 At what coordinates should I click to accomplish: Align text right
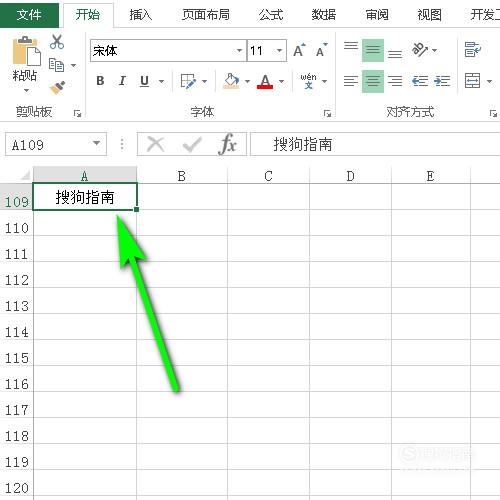pos(395,81)
